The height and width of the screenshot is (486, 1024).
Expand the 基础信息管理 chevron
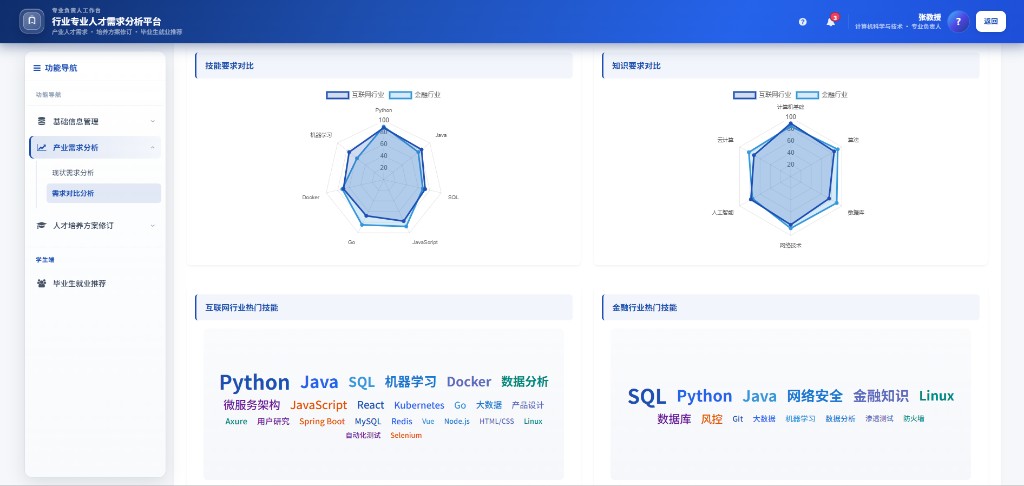pos(152,122)
